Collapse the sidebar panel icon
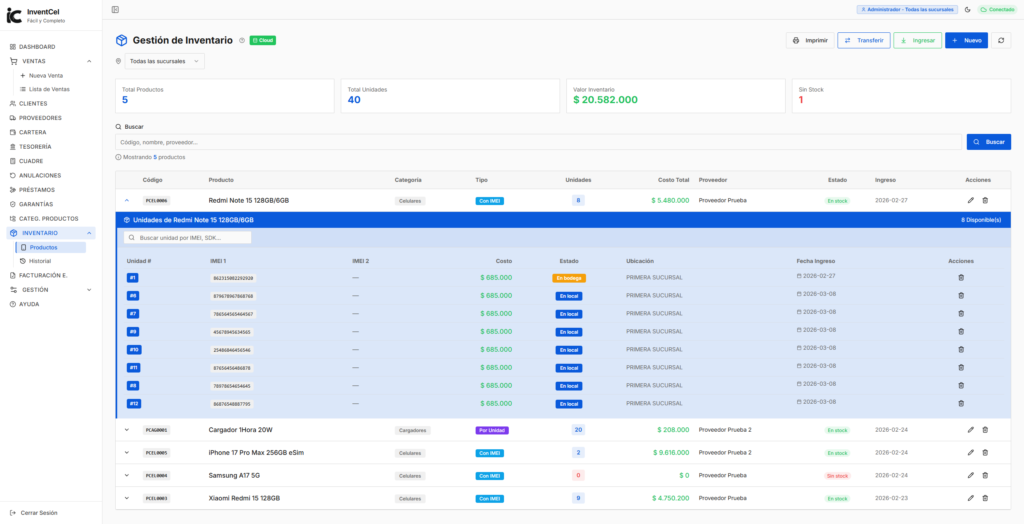The height and width of the screenshot is (524, 1024). pos(115,9)
